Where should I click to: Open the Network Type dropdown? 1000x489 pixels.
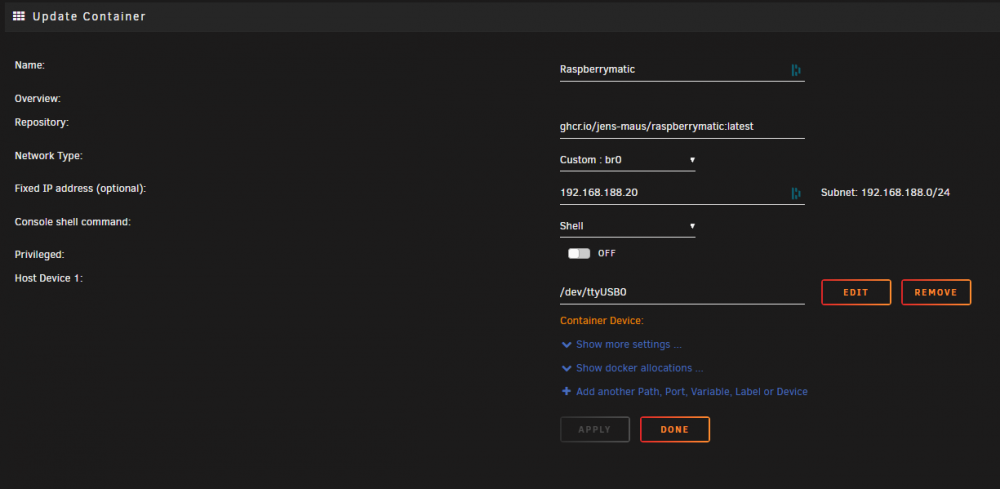628,160
